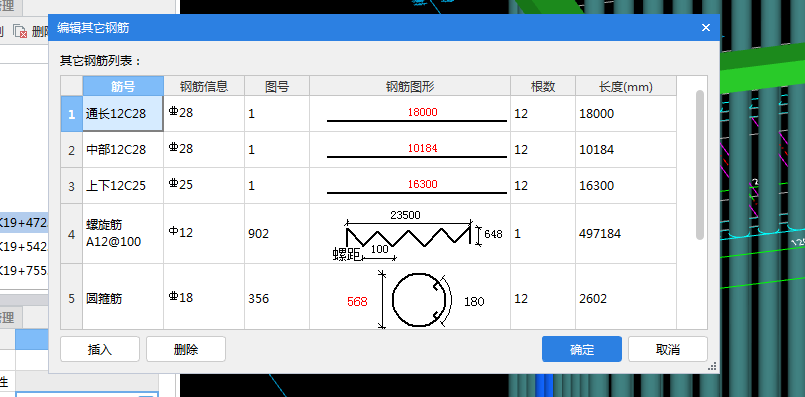Click the red 10184 dimension in the rebar graphic
The height and width of the screenshot is (397, 805).
[x=423, y=148]
